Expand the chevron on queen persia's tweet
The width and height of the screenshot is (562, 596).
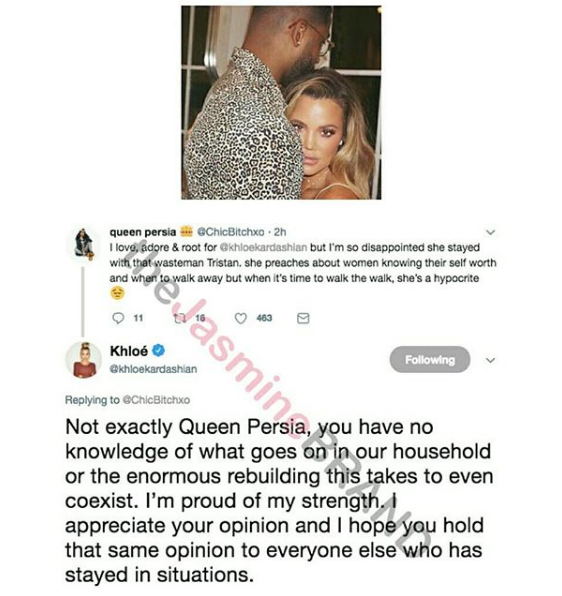coord(491,232)
